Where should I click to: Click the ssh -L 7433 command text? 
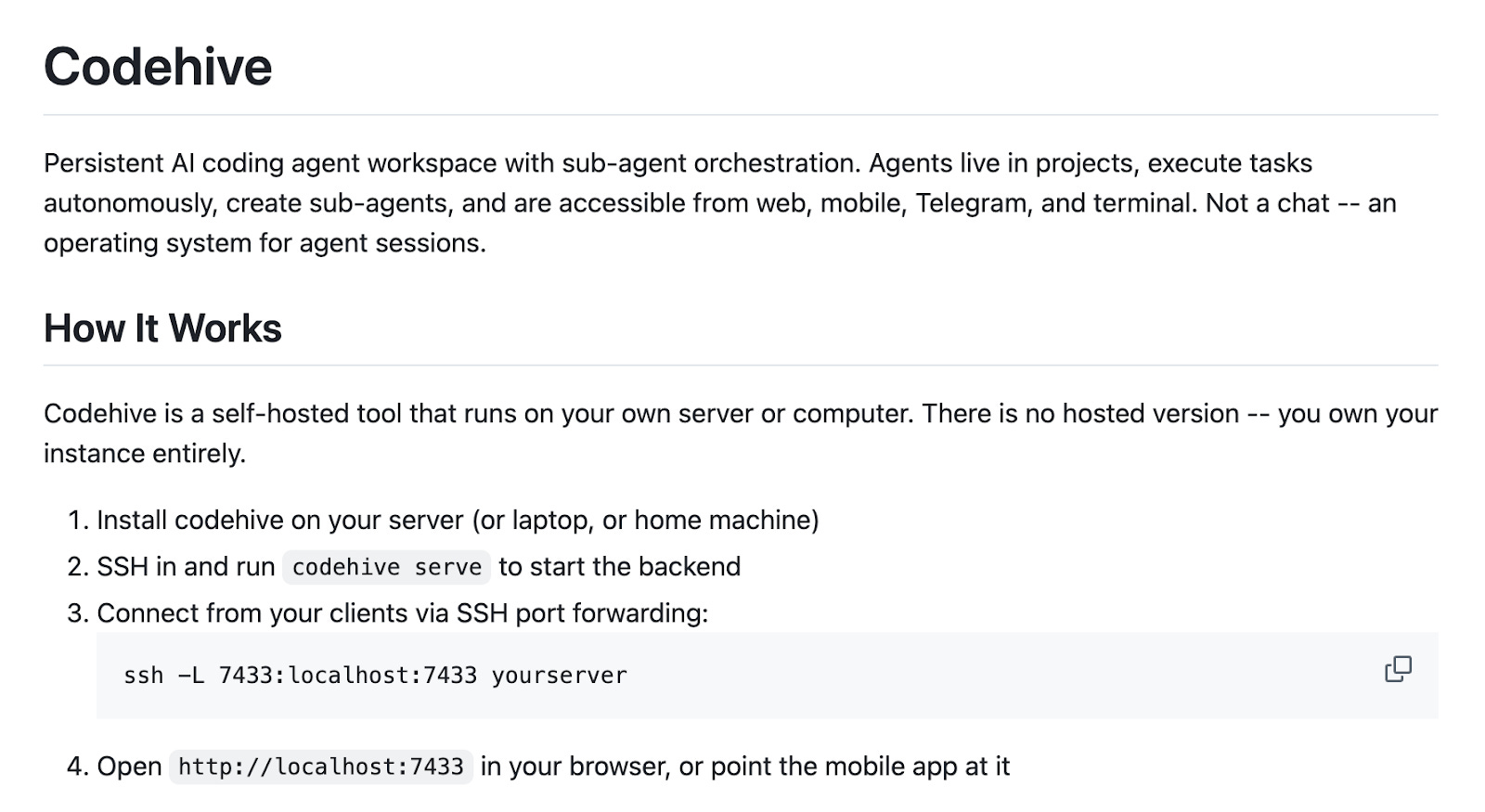coord(375,676)
